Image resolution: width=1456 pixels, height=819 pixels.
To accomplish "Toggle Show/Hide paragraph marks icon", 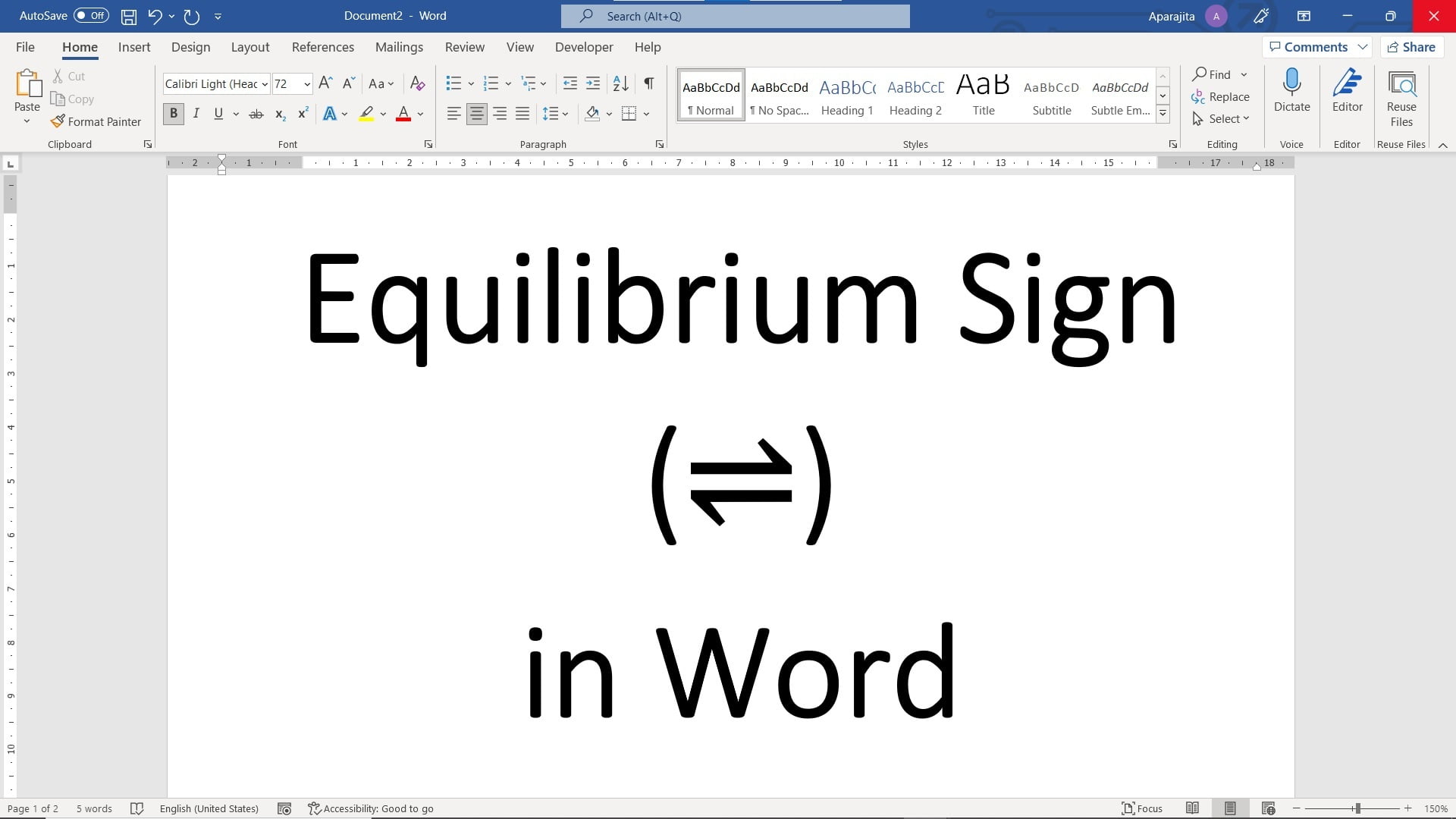I will (649, 83).
